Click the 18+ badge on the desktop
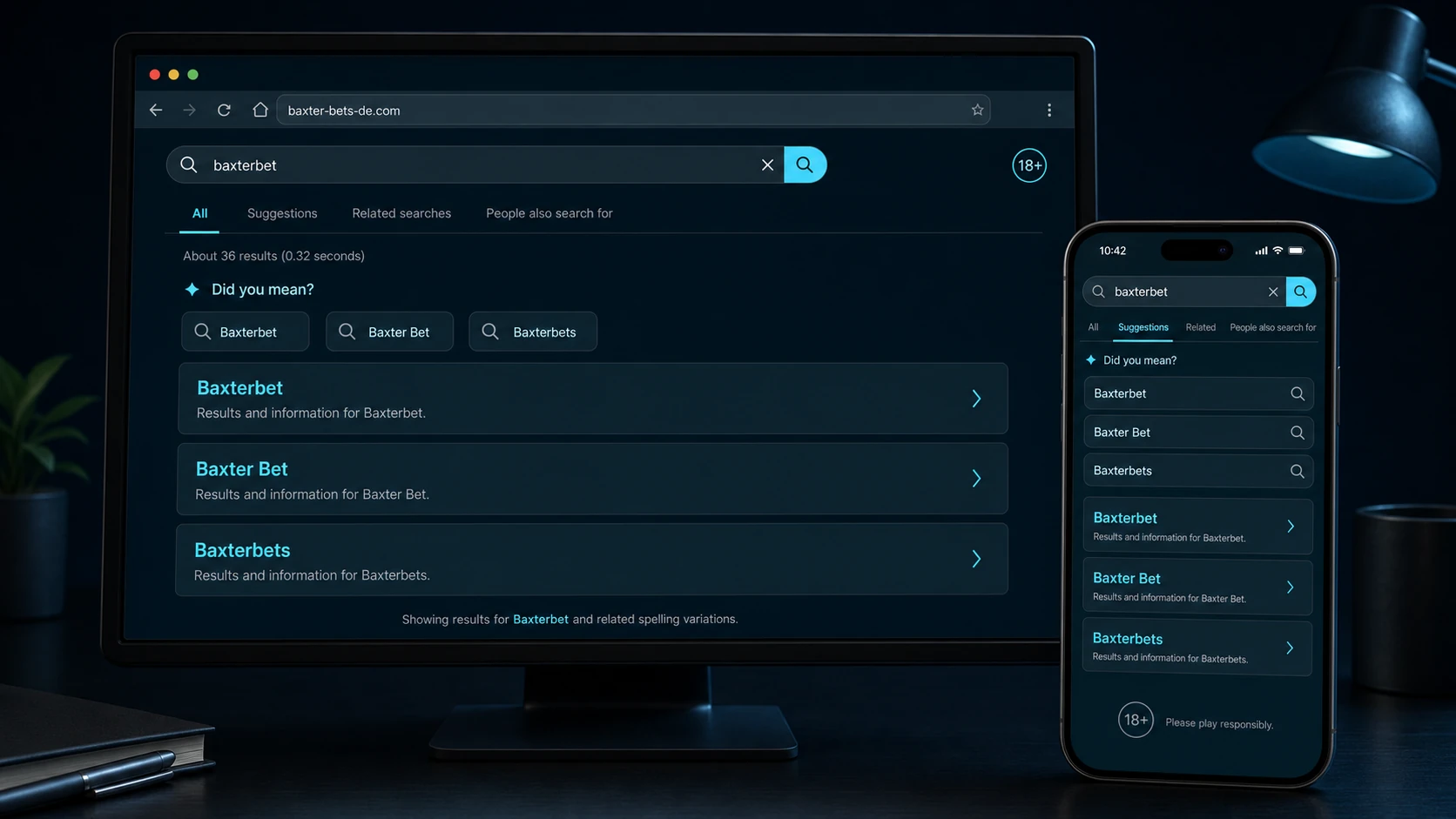The image size is (1456, 819). click(1029, 165)
